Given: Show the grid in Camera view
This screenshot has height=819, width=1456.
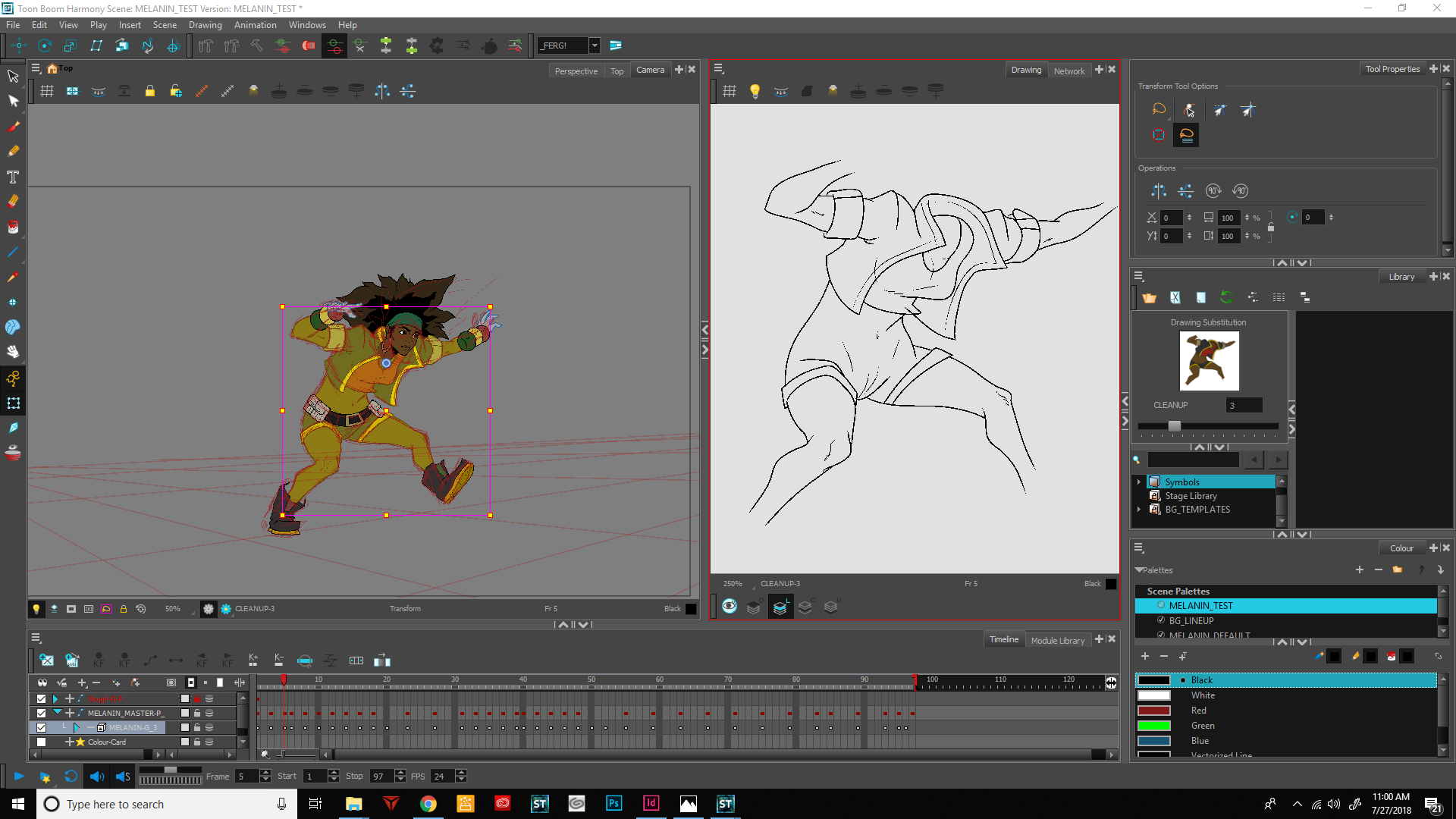Looking at the screenshot, I should [47, 91].
